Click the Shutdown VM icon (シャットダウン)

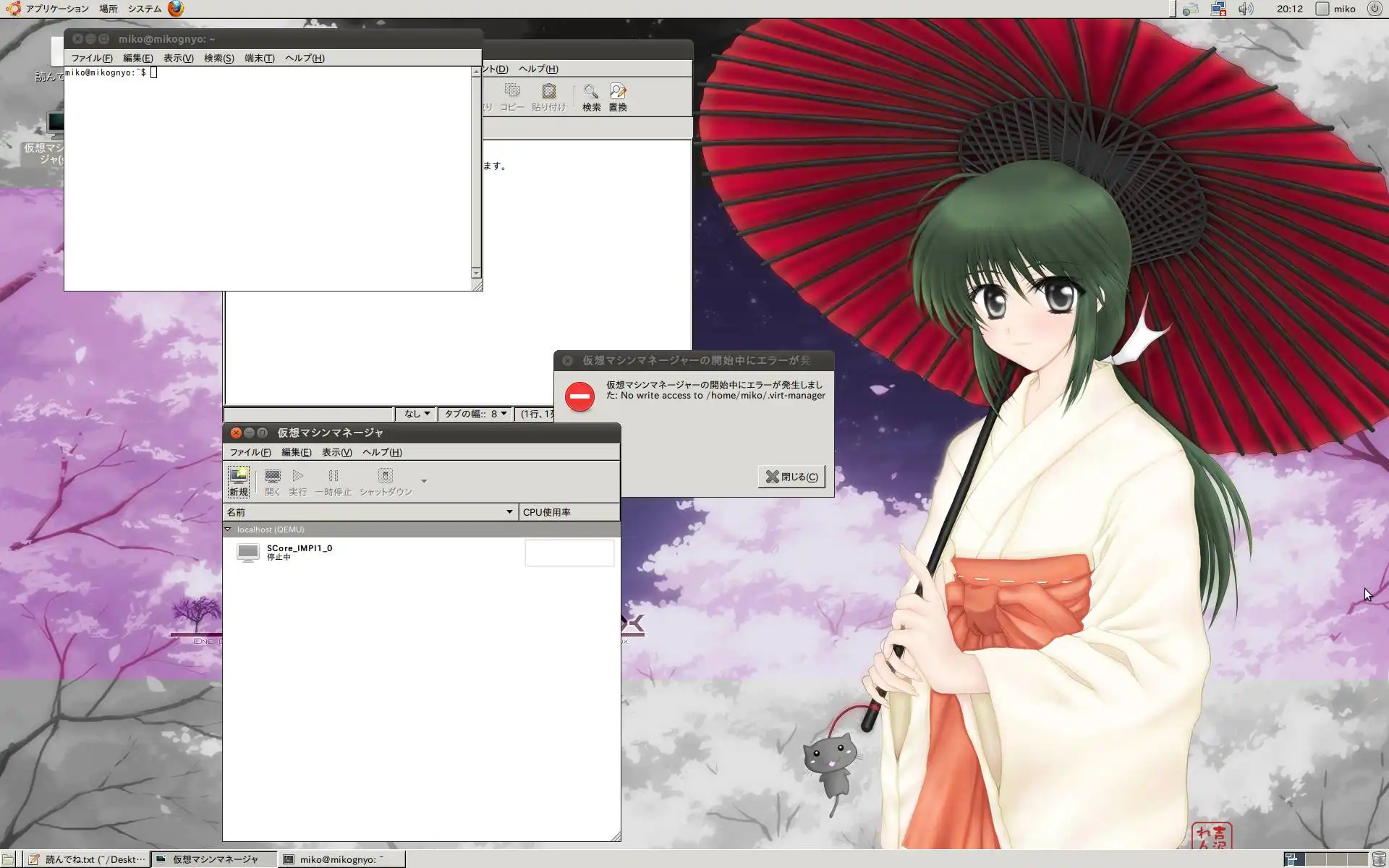tap(385, 481)
